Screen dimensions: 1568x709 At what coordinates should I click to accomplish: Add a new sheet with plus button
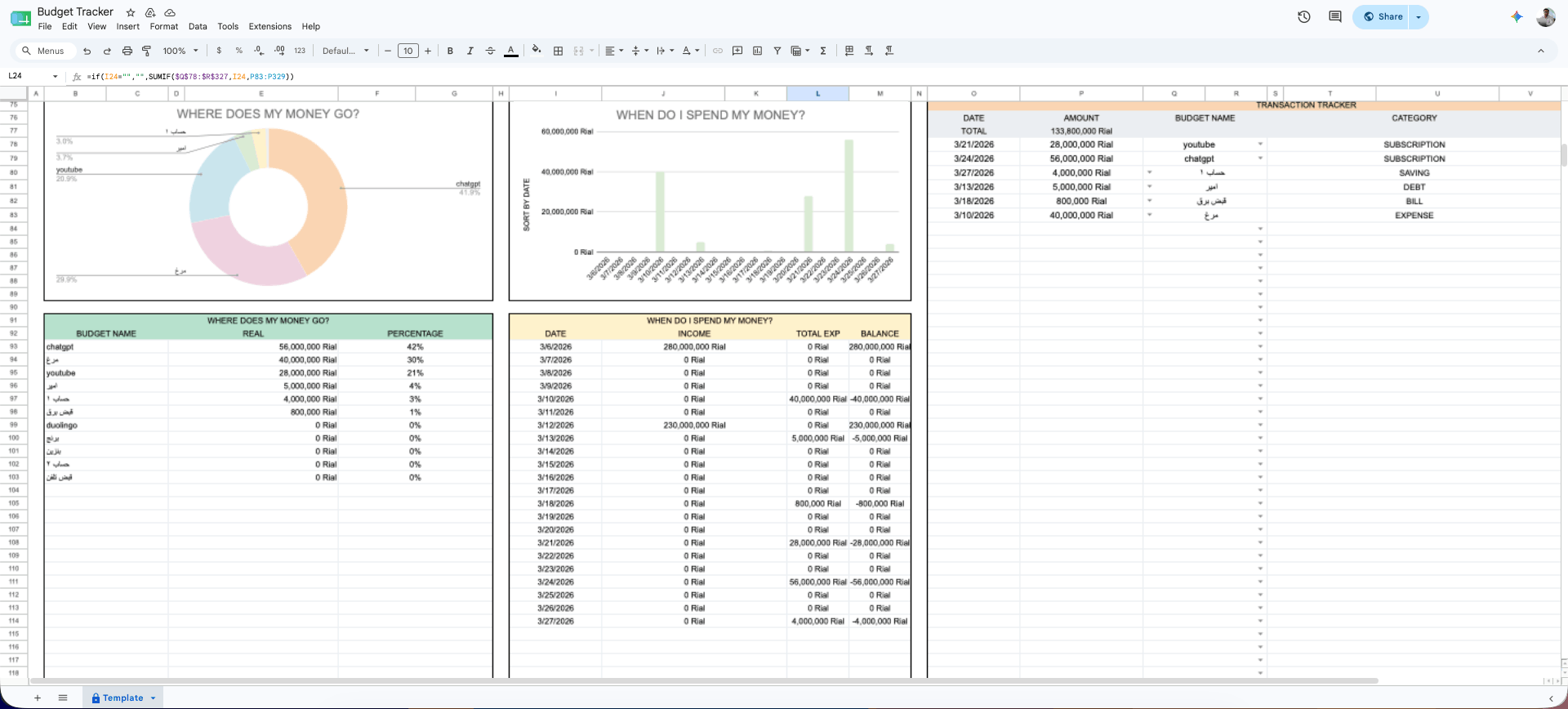pos(38,698)
